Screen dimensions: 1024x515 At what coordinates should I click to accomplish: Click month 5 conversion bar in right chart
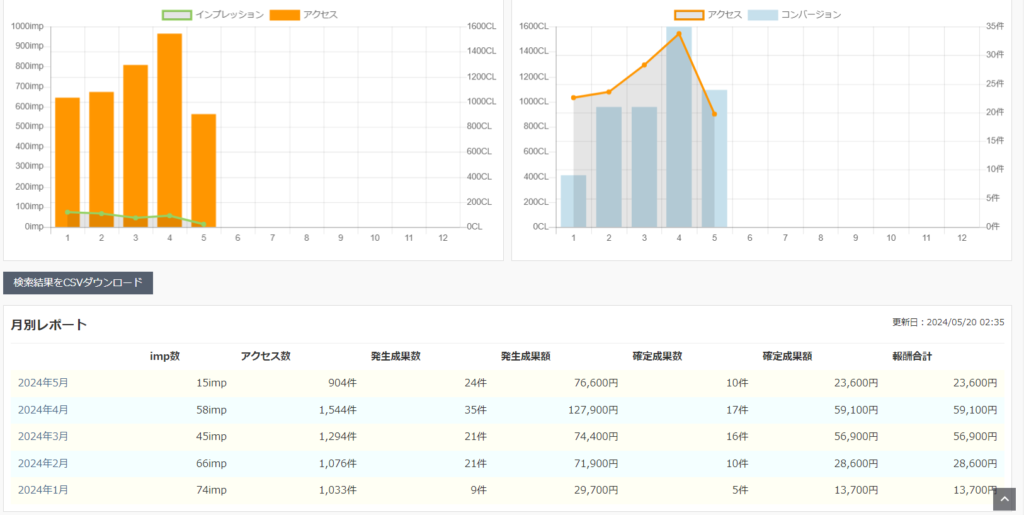tap(714, 158)
